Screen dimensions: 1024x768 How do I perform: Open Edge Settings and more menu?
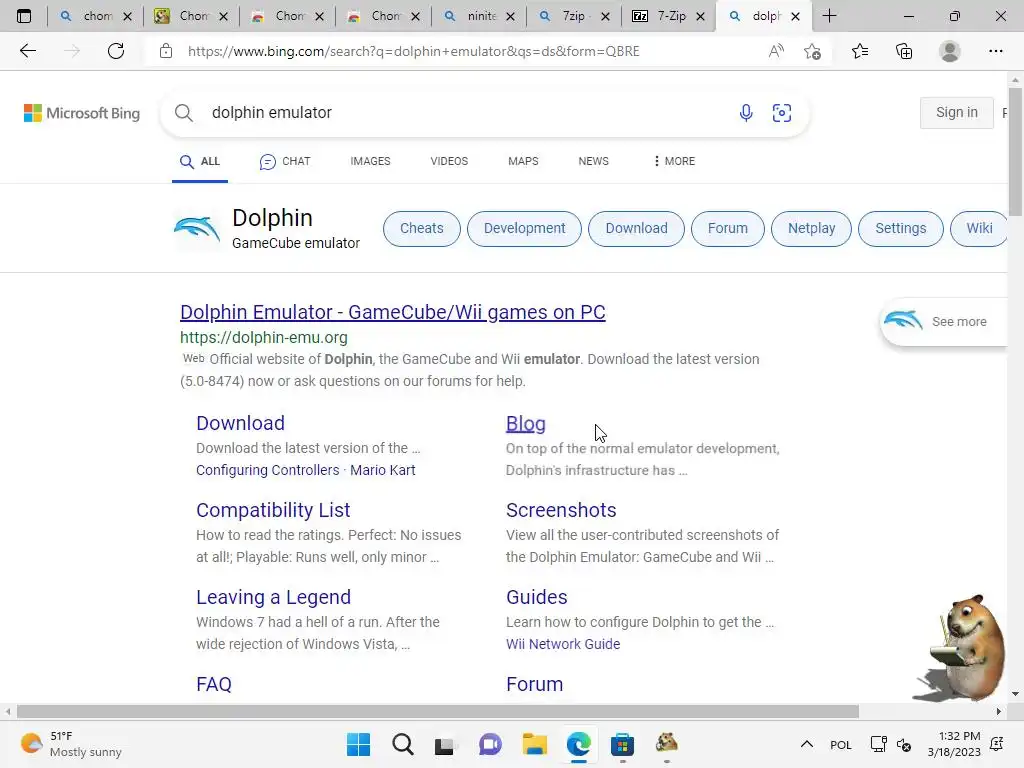tap(995, 51)
